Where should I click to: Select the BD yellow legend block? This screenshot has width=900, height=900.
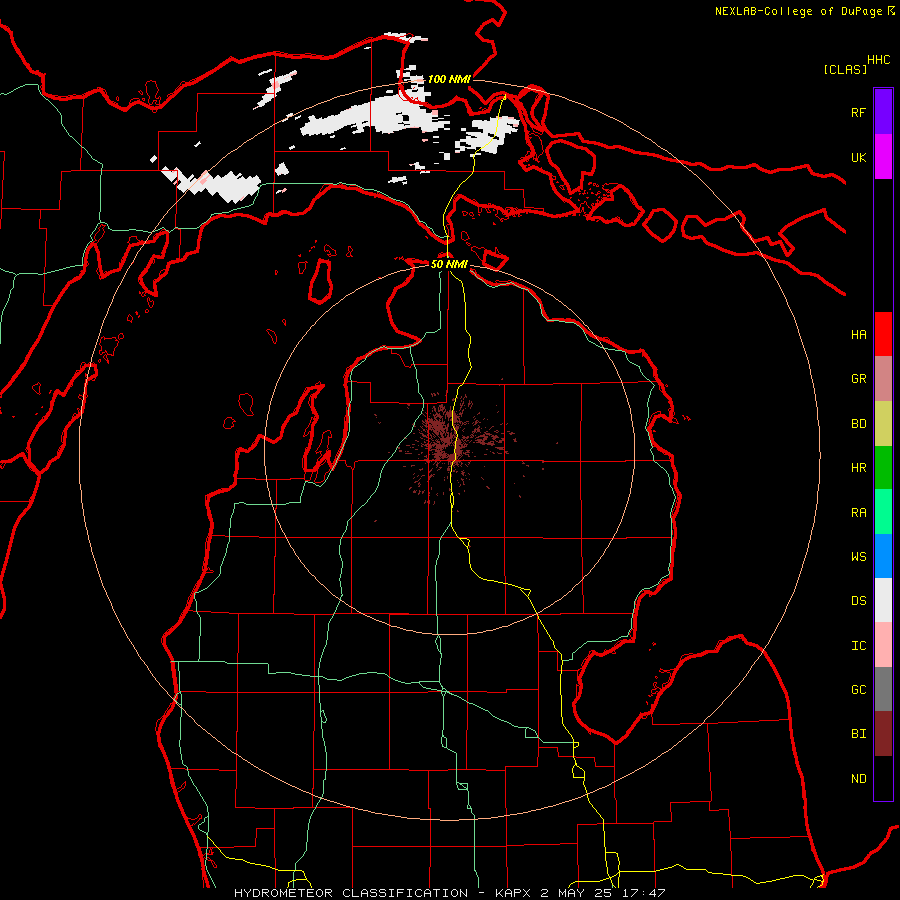[x=883, y=423]
